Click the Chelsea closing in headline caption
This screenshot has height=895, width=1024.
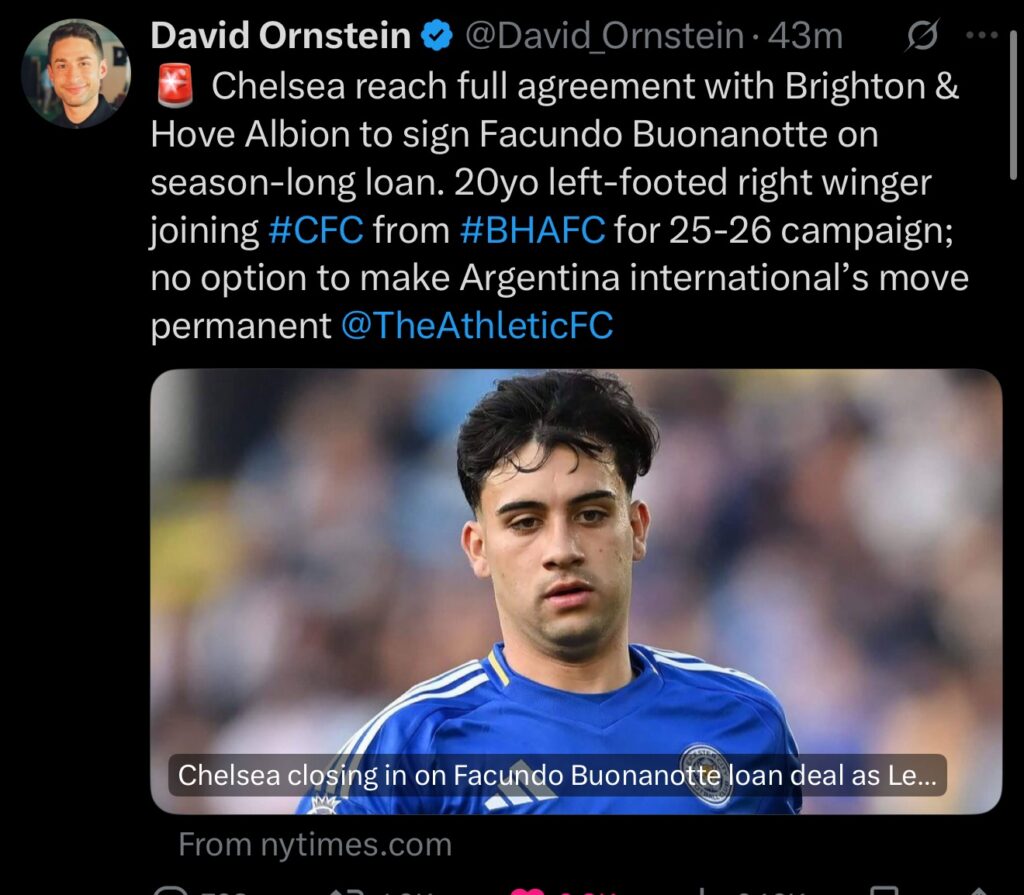pos(557,775)
